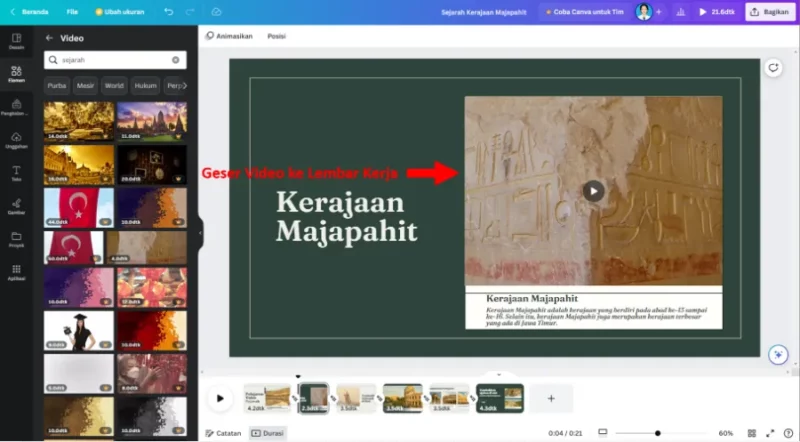Filter by the Hukum chip

point(145,86)
